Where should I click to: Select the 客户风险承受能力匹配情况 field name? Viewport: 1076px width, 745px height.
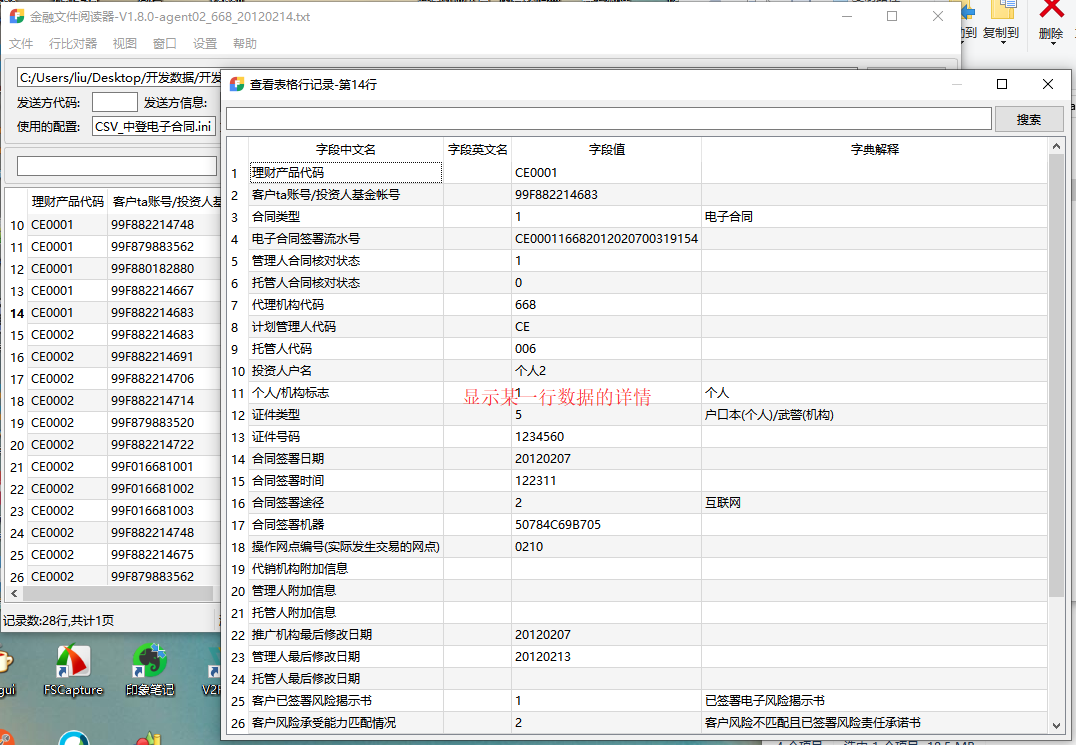346,722
